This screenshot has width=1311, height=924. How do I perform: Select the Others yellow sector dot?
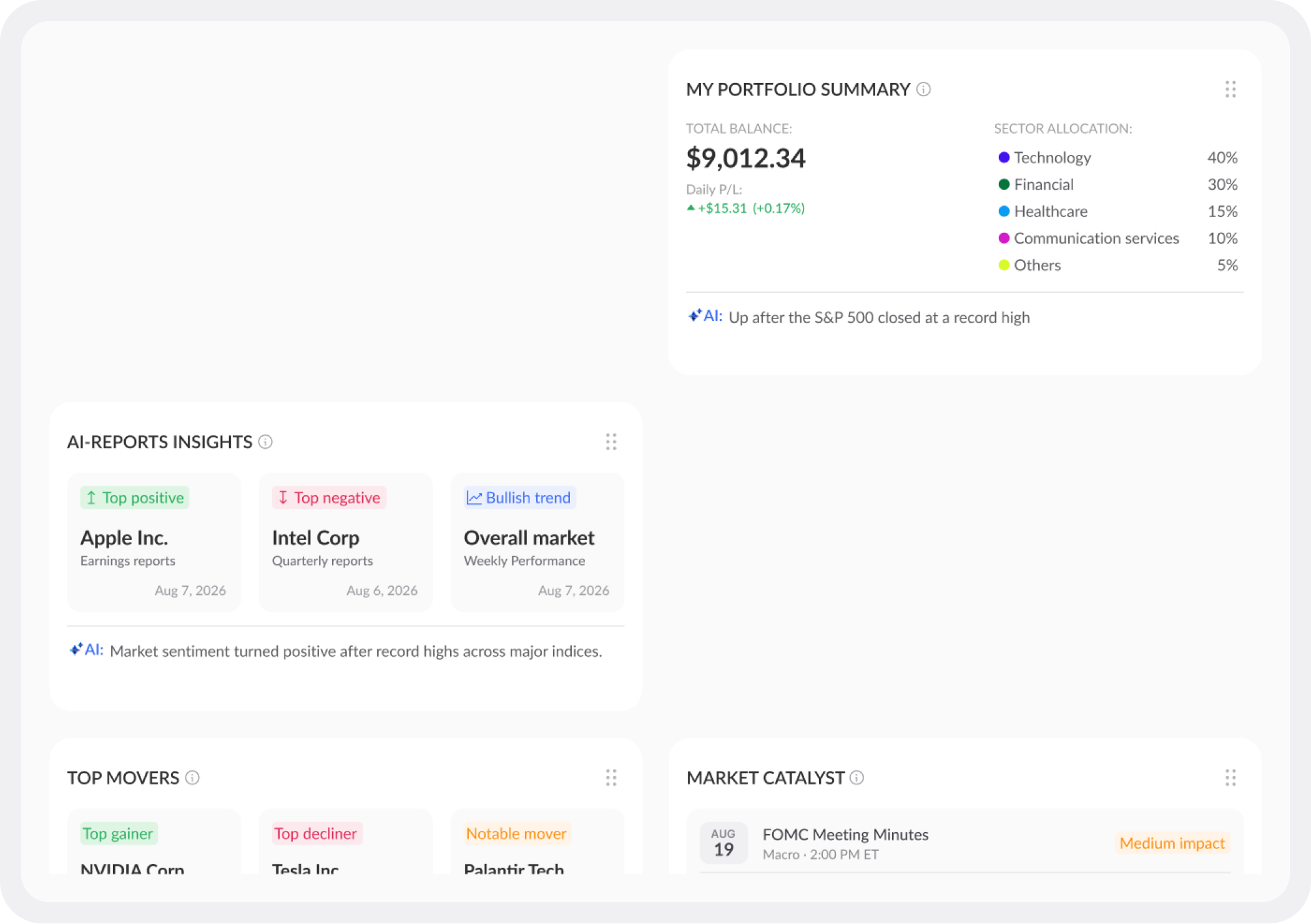[x=1004, y=265]
